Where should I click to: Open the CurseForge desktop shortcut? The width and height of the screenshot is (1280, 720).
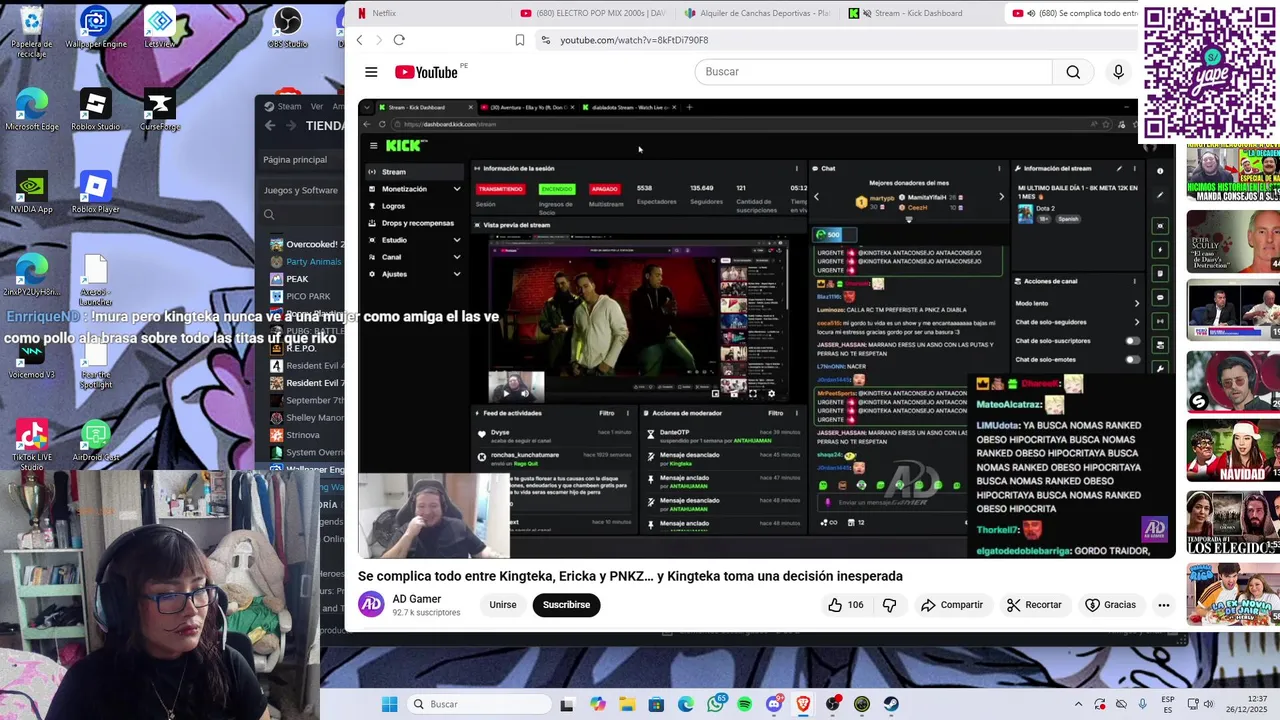tap(160, 110)
